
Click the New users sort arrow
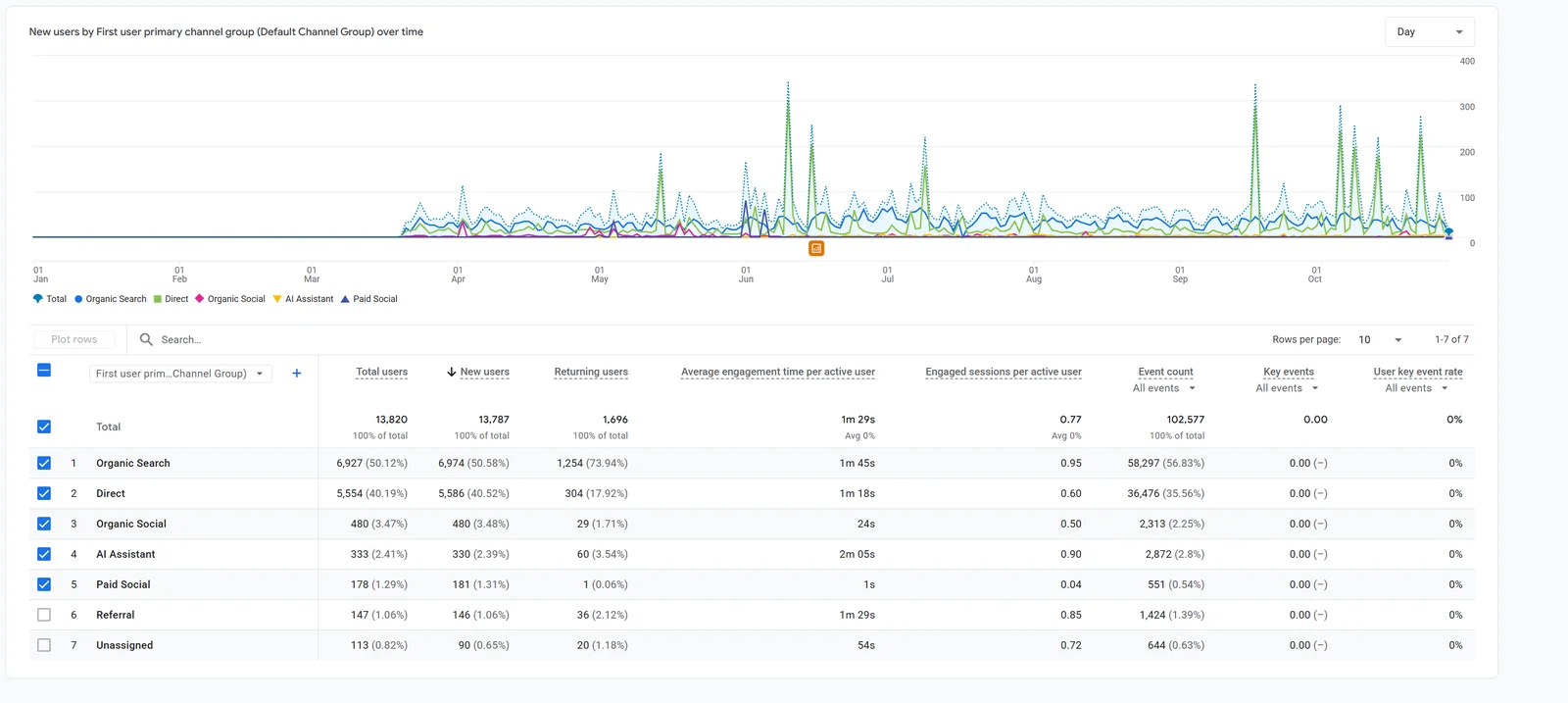(452, 372)
